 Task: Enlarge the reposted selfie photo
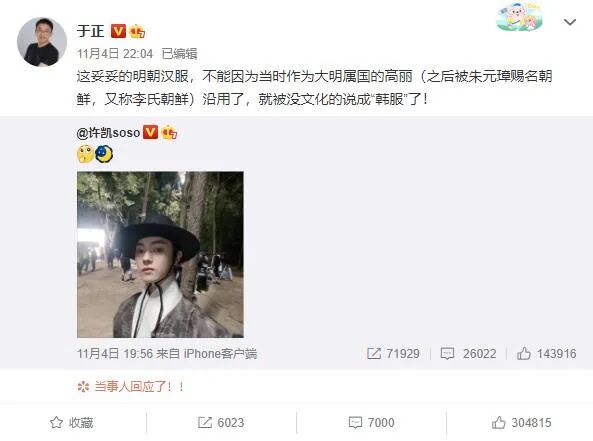point(160,254)
